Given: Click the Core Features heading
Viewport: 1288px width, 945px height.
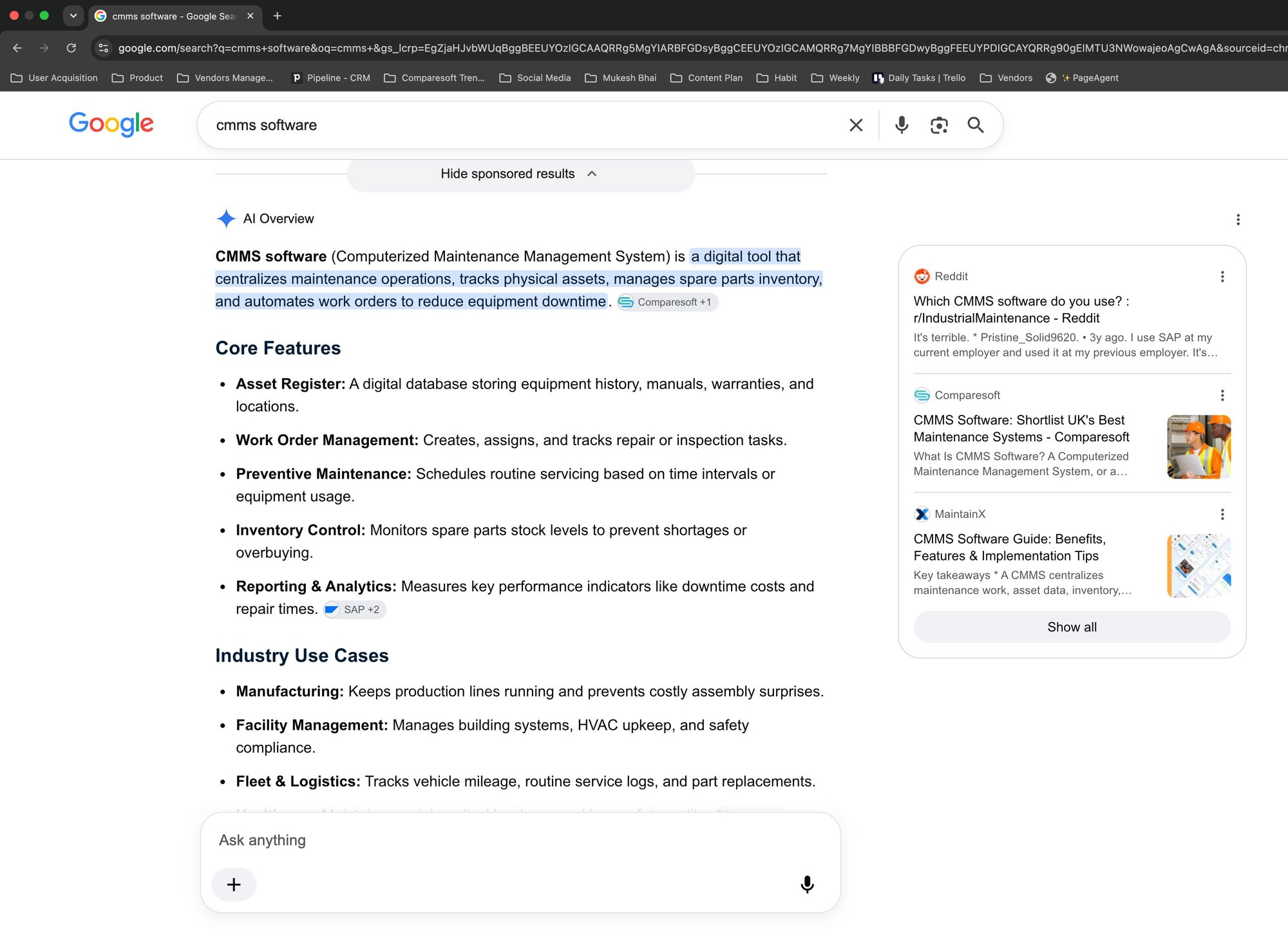Looking at the screenshot, I should [x=278, y=348].
